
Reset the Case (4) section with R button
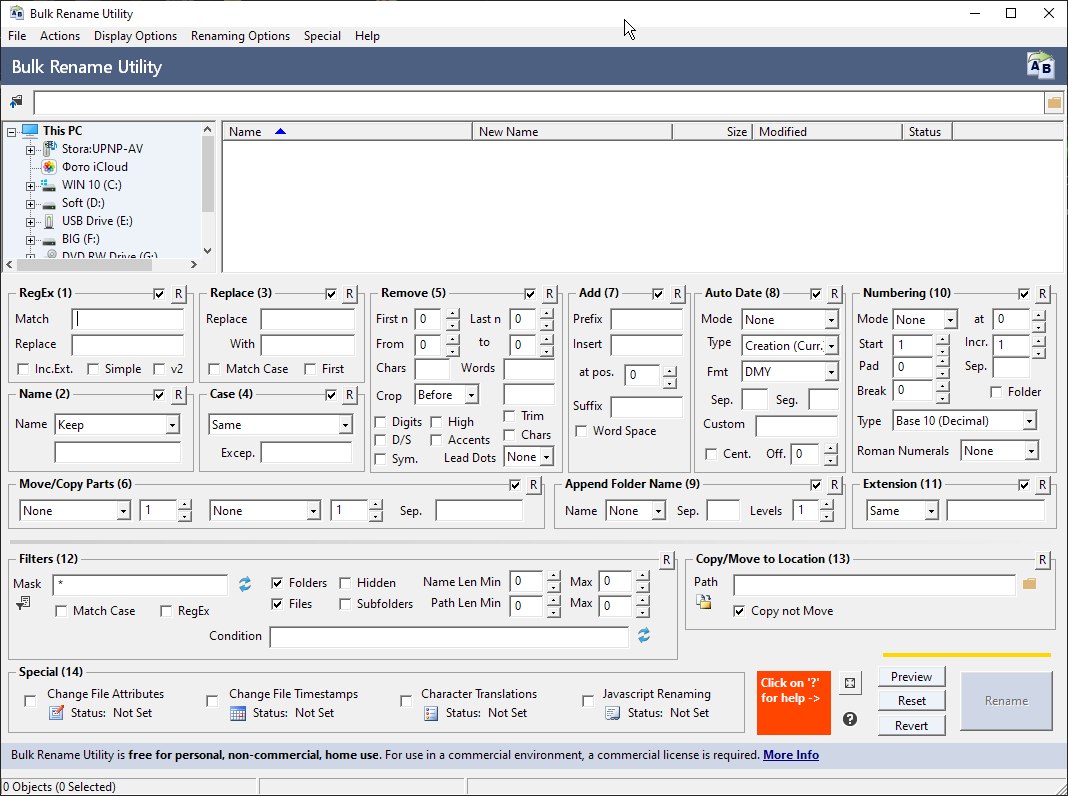349,395
